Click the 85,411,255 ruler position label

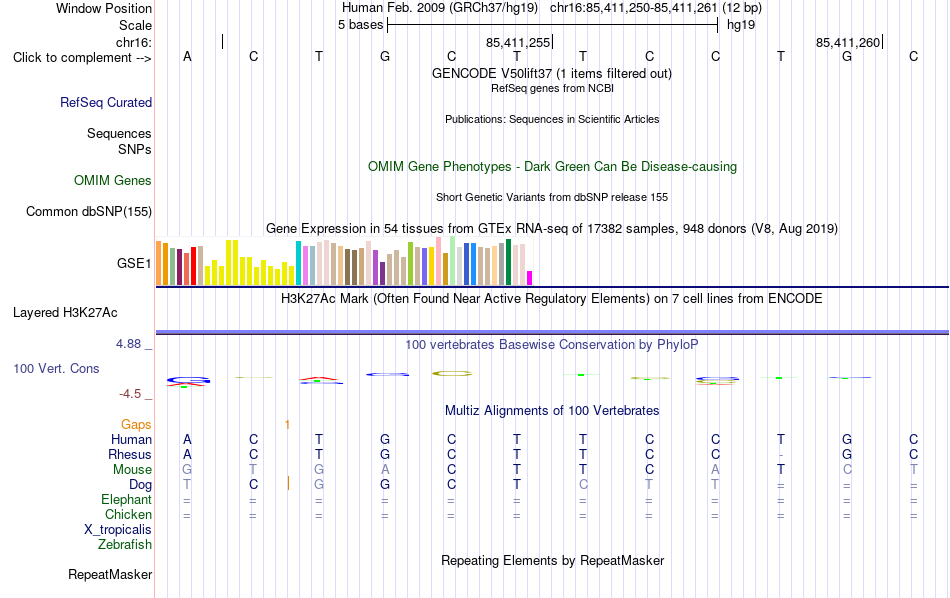coord(518,42)
